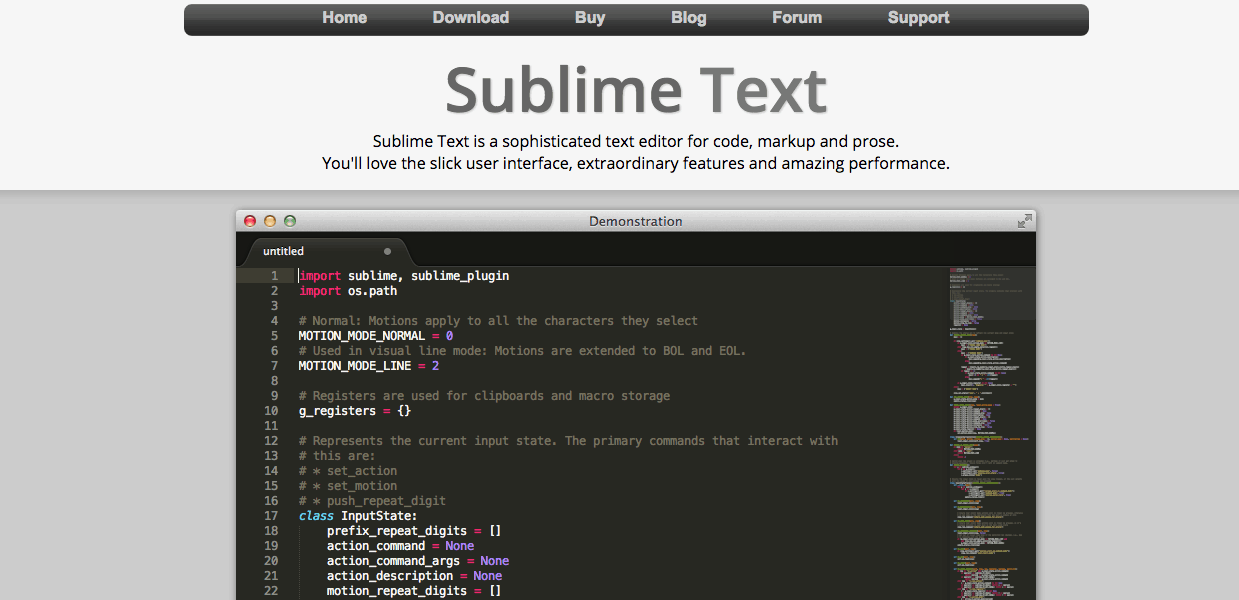Visit the Blog from navigation bar
1239x600 pixels.
coord(688,18)
